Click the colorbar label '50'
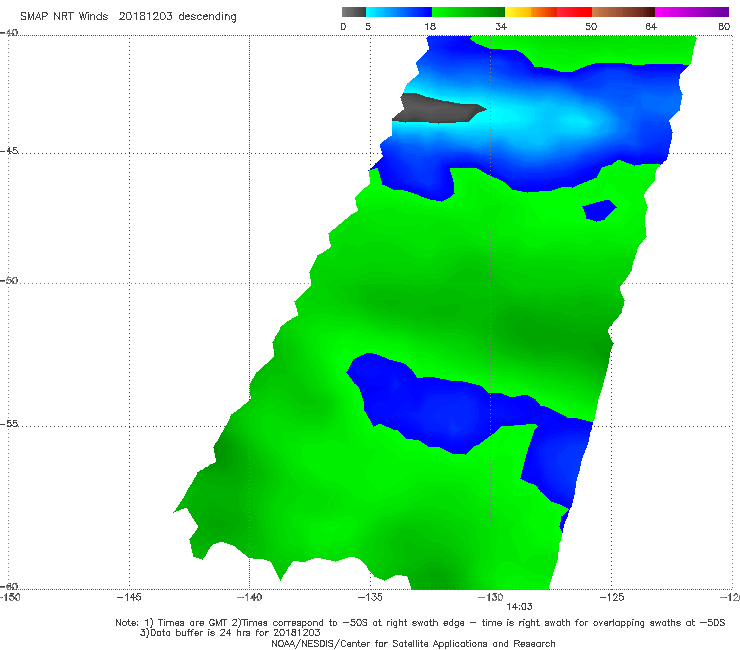This screenshot has height=650, width=740. 591,27
